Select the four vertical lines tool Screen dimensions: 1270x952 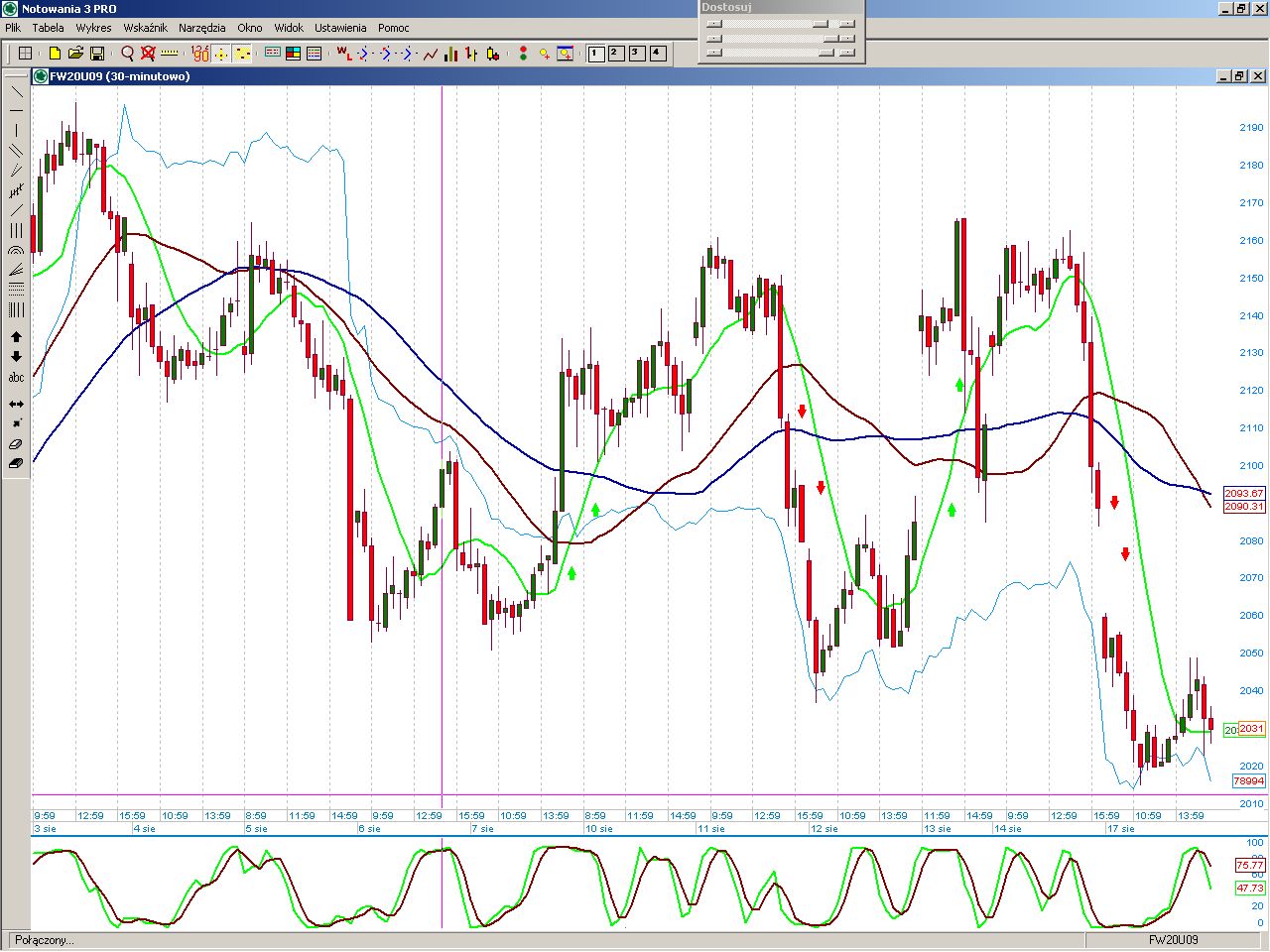click(17, 310)
